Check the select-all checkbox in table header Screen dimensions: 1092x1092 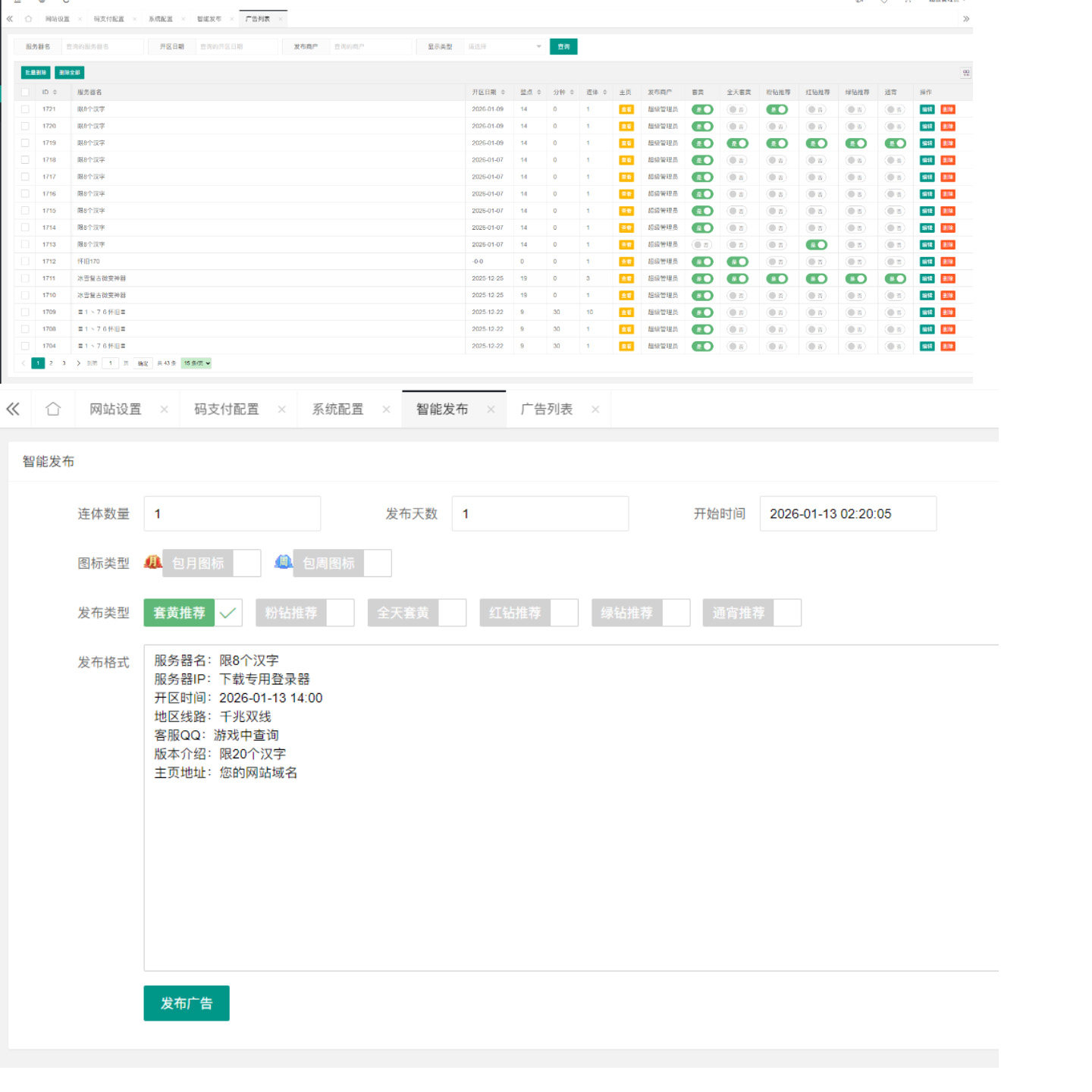25,93
